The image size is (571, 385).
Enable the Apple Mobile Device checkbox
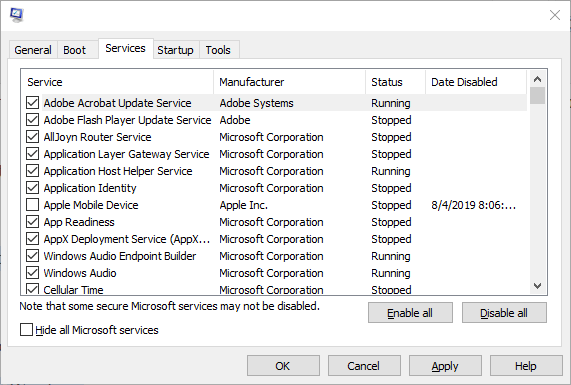[x=32, y=205]
